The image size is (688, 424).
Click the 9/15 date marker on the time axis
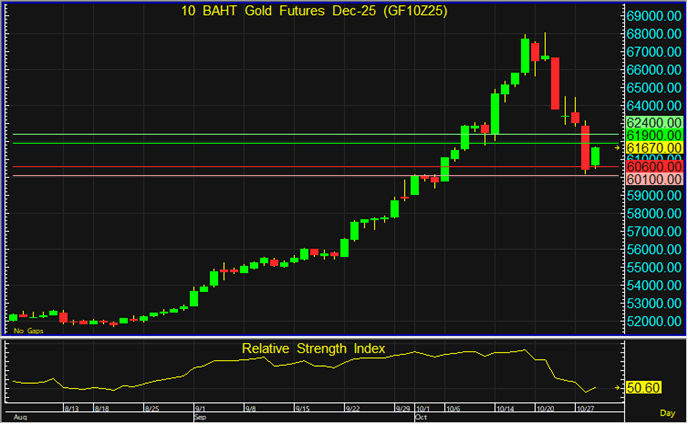click(302, 409)
